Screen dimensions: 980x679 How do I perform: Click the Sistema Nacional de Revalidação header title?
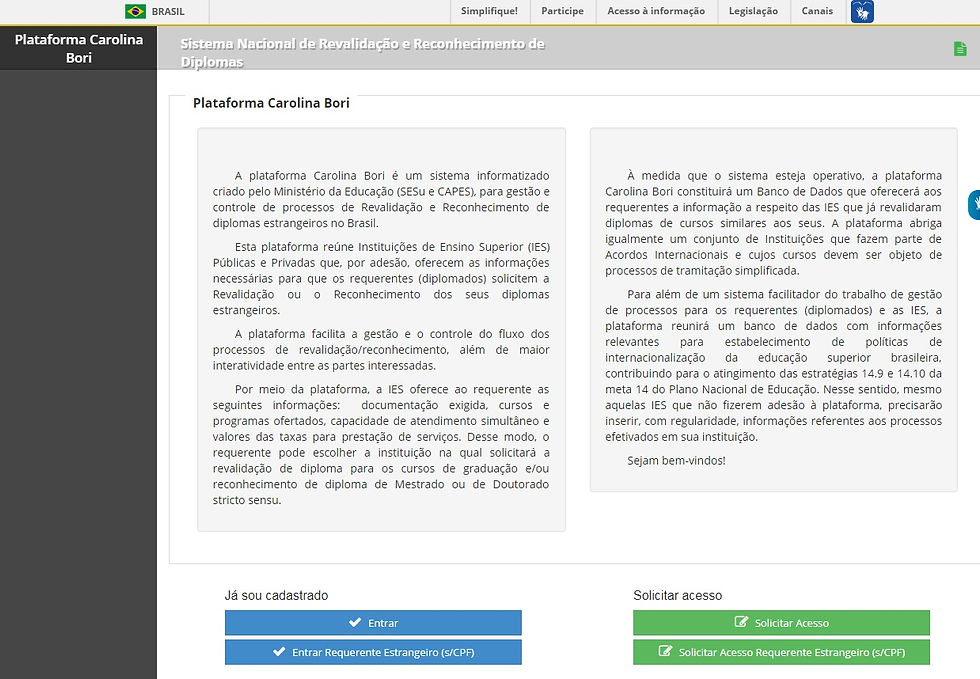point(362,53)
